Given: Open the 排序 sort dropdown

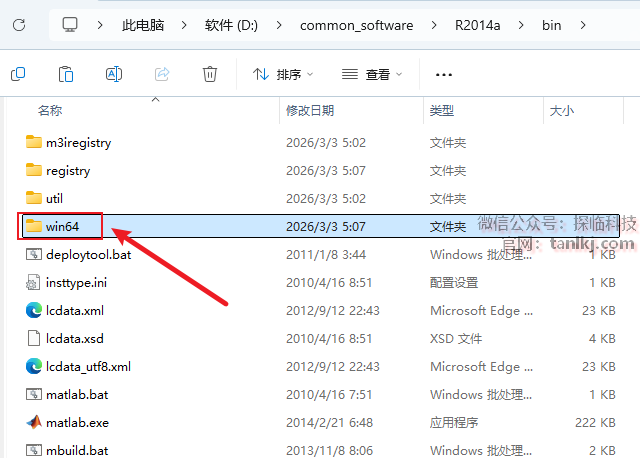Looking at the screenshot, I should (283, 74).
